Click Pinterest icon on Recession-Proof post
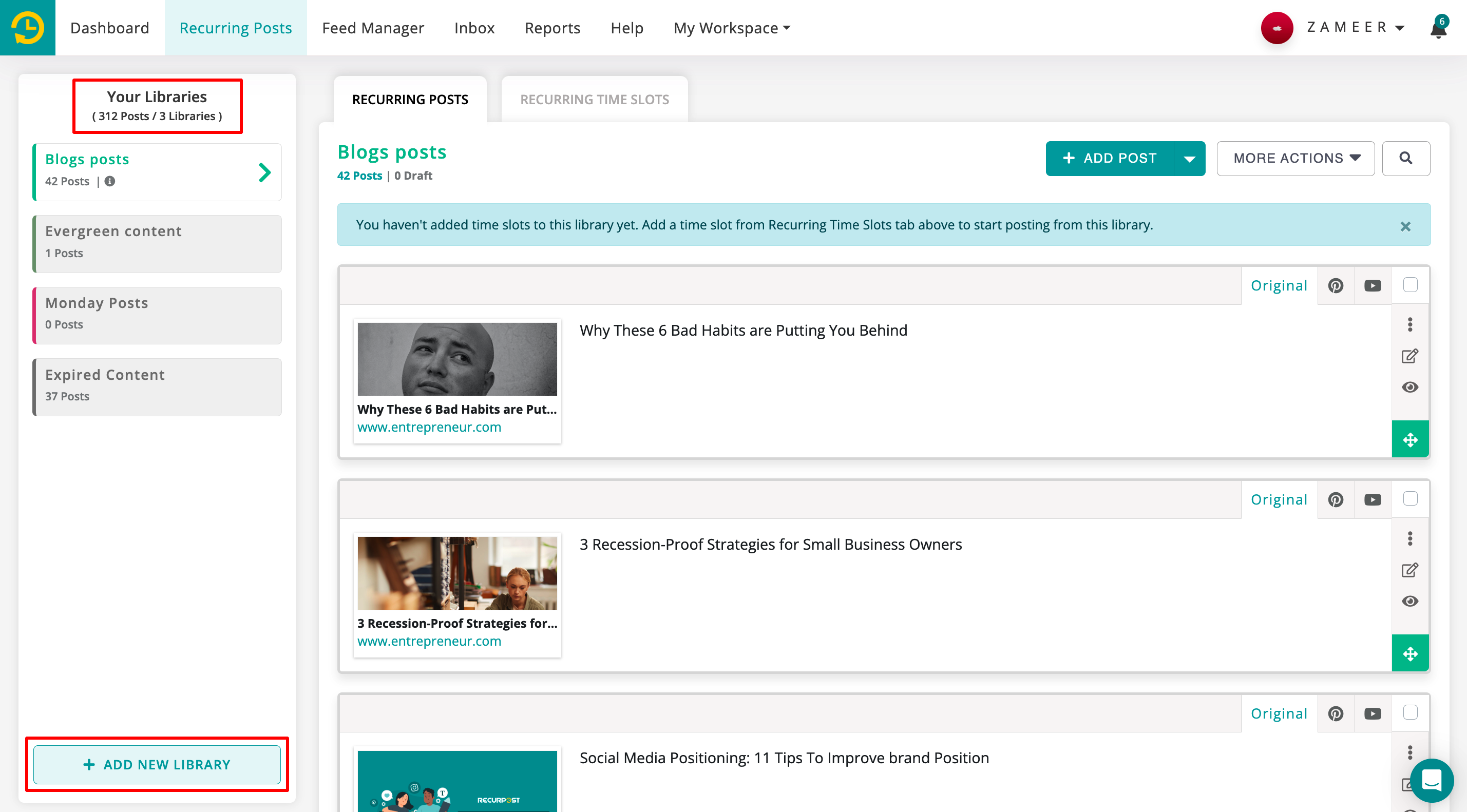 coord(1336,499)
